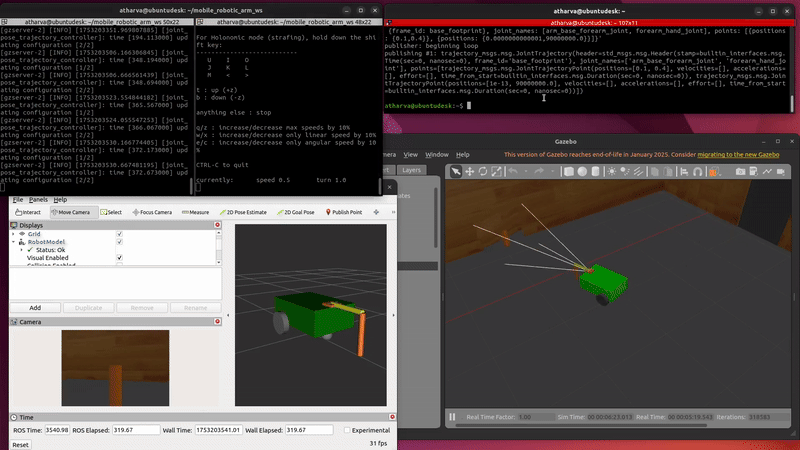Image resolution: width=800 pixels, height=450 pixels.
Task: Switch to Gazebo Layers tab
Action: [x=411, y=170]
